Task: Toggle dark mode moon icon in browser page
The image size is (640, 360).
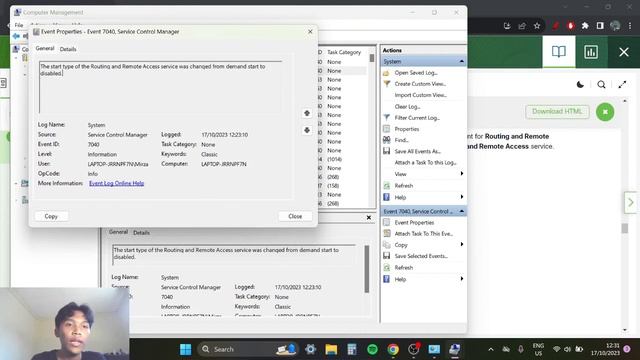Action: click(x=580, y=84)
